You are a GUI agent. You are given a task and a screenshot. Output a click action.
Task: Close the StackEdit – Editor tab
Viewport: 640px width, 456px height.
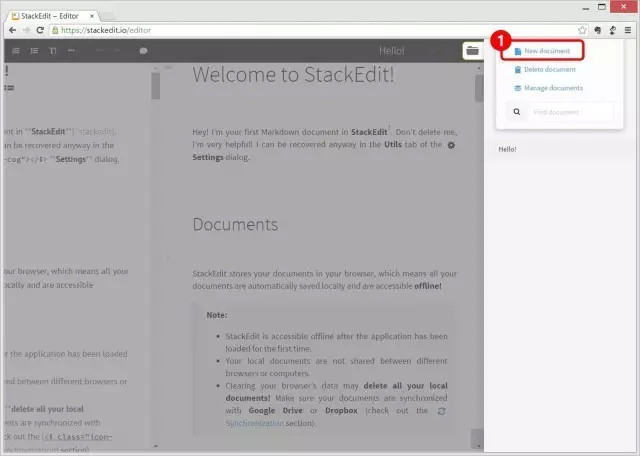92,16
